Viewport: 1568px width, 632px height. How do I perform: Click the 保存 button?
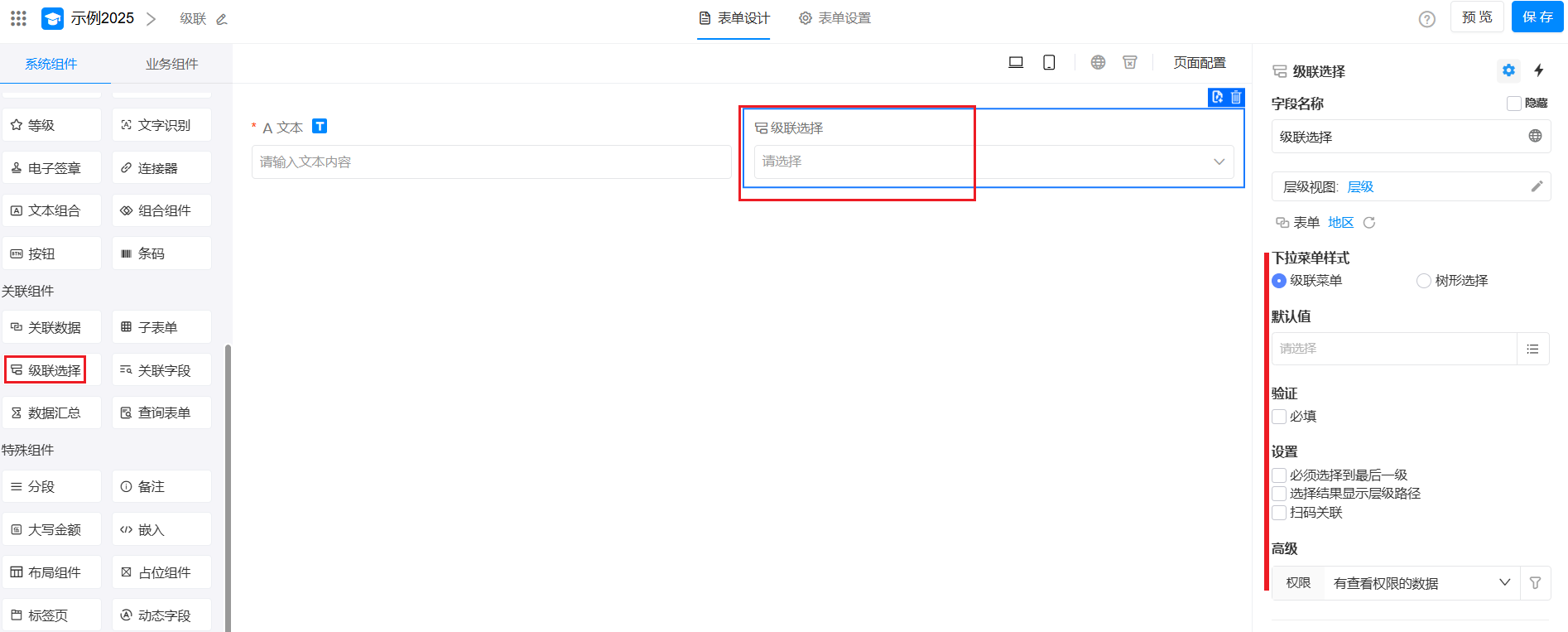tap(1537, 17)
